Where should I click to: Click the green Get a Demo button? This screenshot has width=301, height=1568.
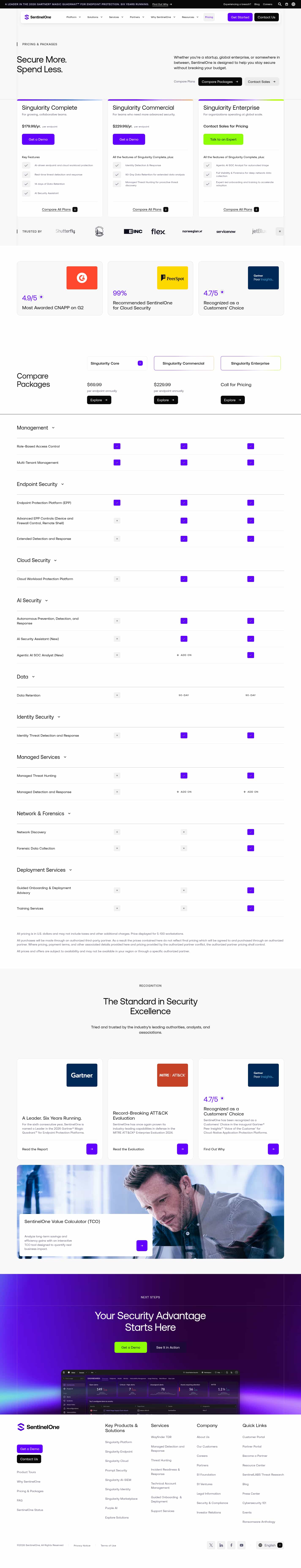click(x=131, y=1347)
